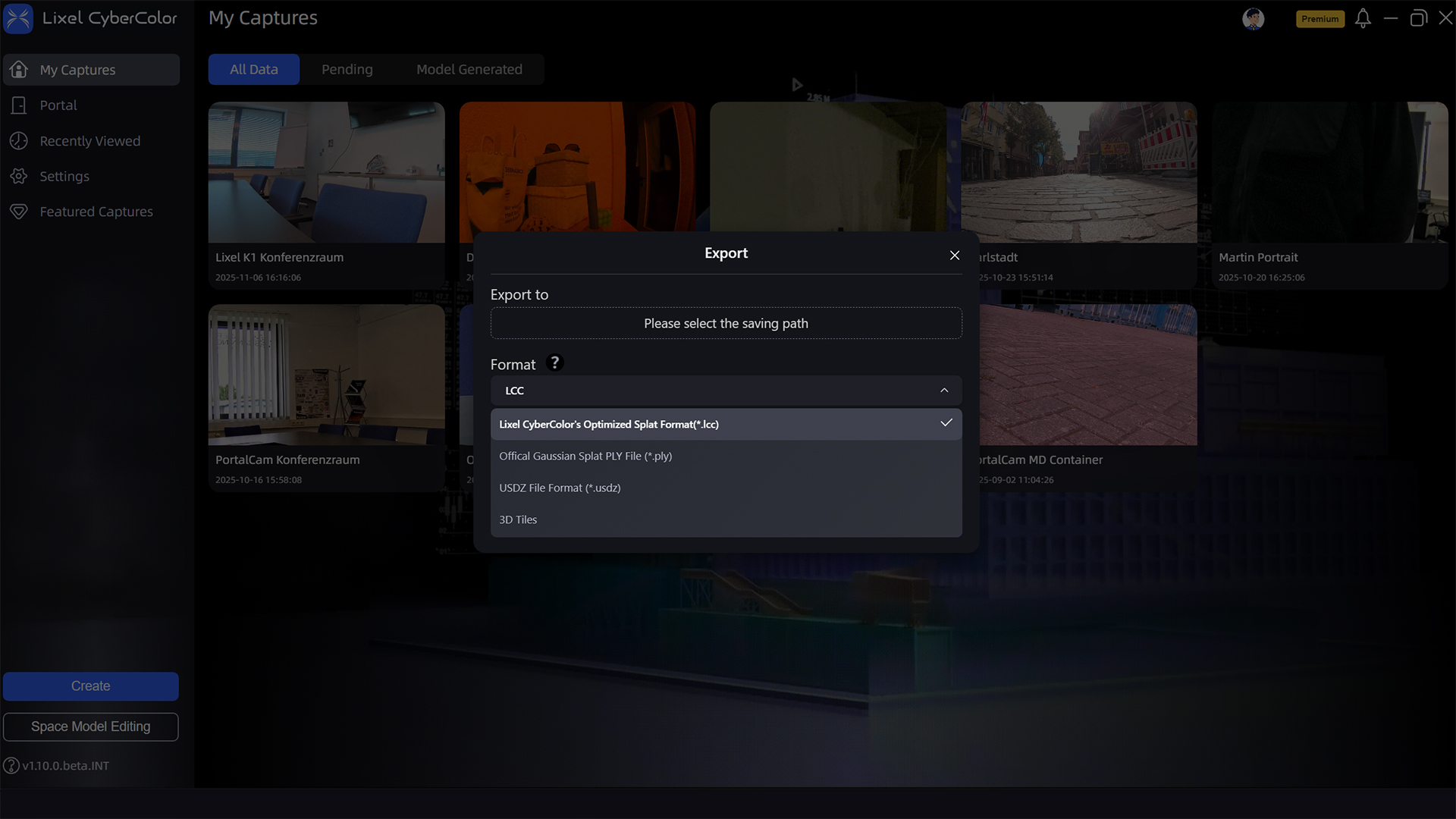The height and width of the screenshot is (819, 1456).
Task: Collapse the LCC format dropdown
Action: point(943,391)
